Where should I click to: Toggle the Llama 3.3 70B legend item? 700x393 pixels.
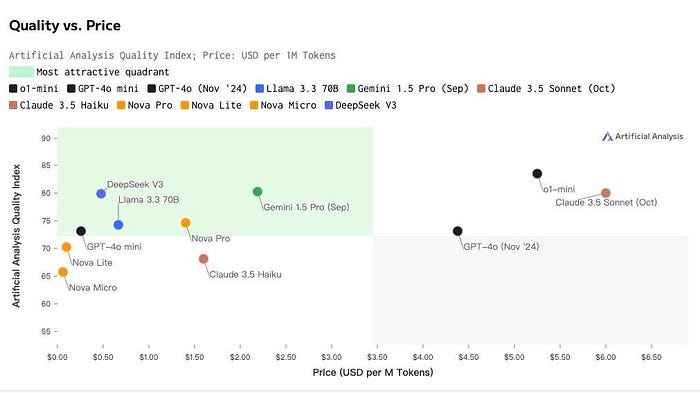(x=297, y=88)
